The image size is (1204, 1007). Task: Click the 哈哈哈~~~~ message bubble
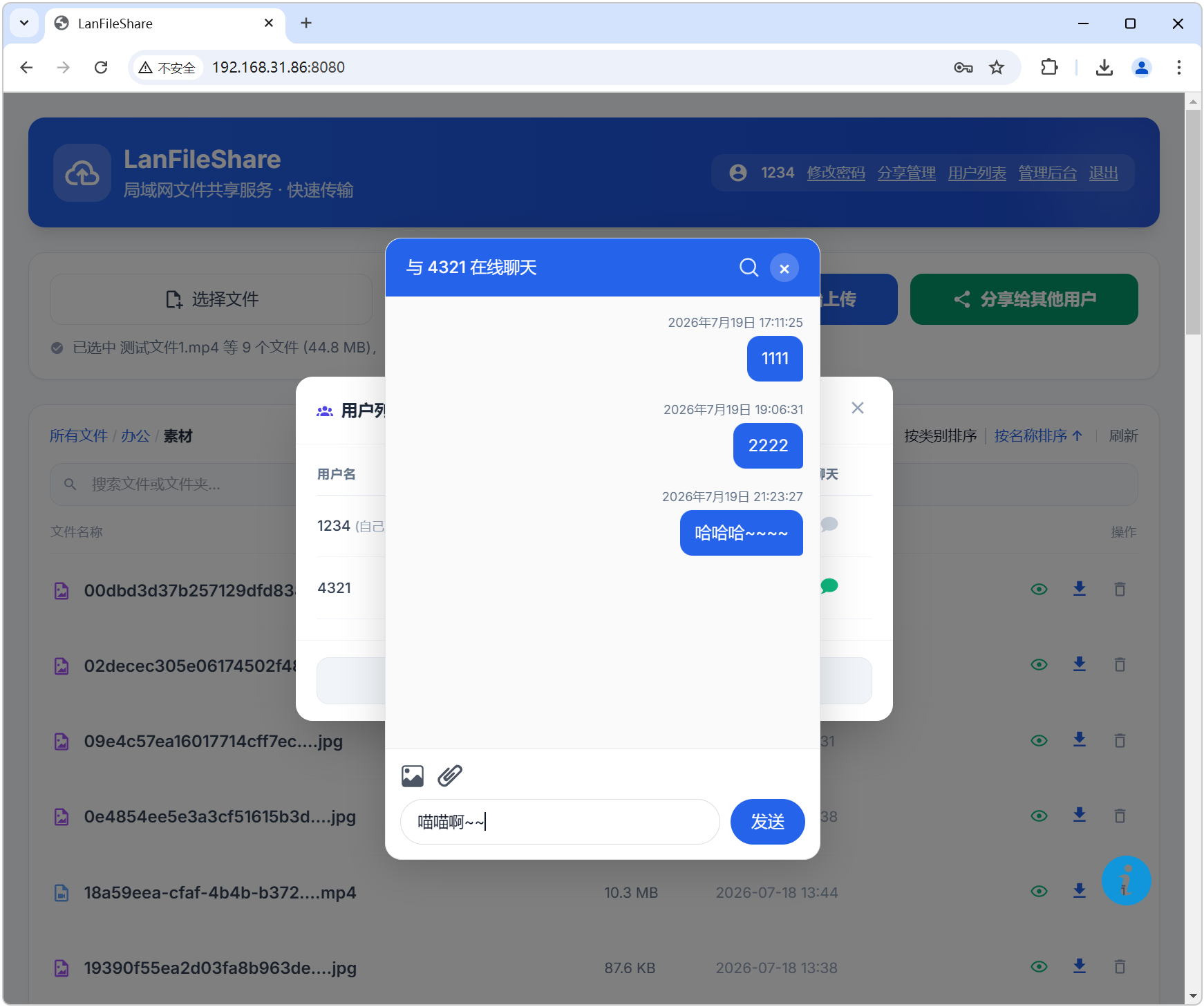click(x=741, y=533)
